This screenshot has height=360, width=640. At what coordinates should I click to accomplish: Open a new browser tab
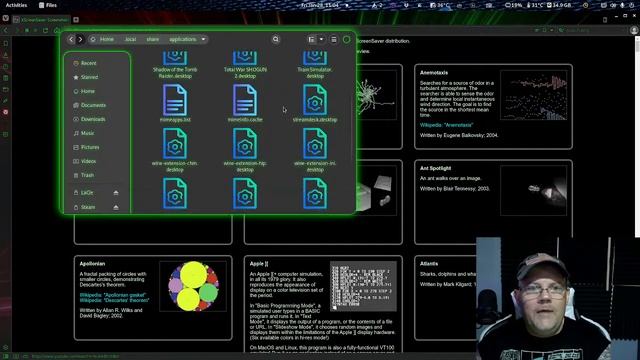(x=76, y=20)
